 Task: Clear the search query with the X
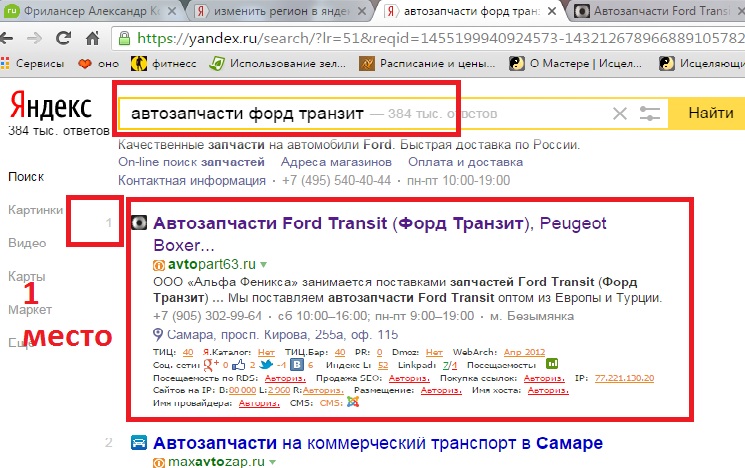620,114
